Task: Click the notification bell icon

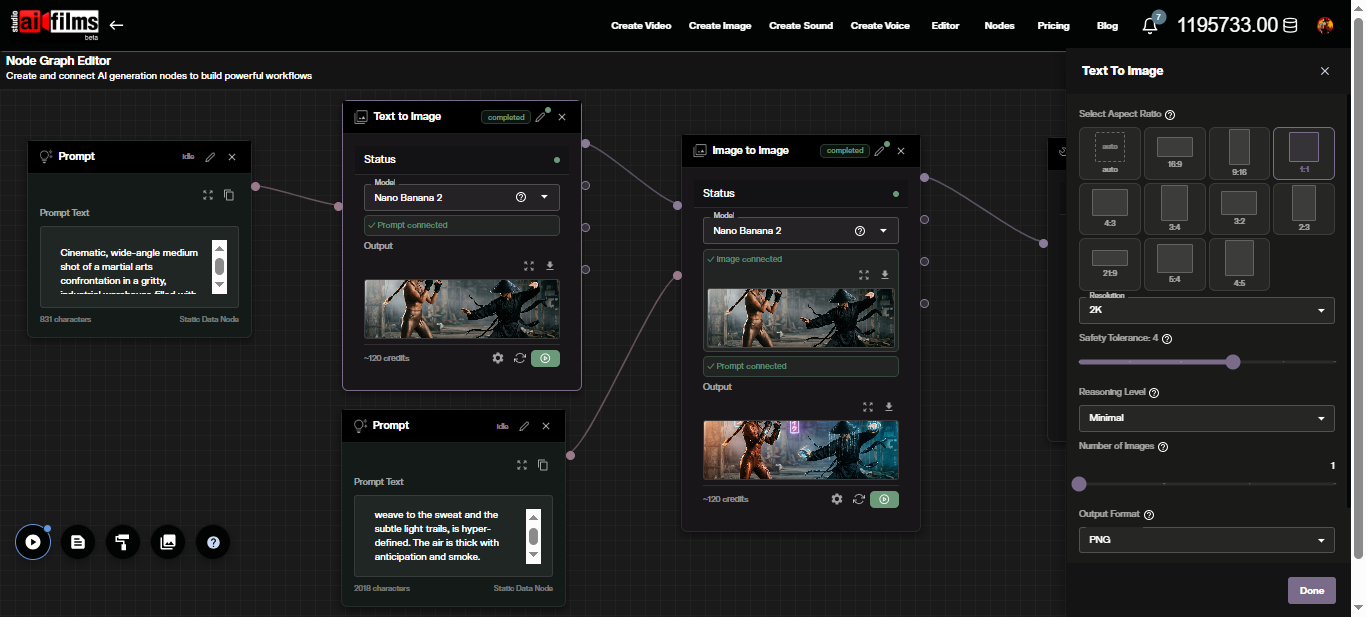Action: click(x=1149, y=25)
